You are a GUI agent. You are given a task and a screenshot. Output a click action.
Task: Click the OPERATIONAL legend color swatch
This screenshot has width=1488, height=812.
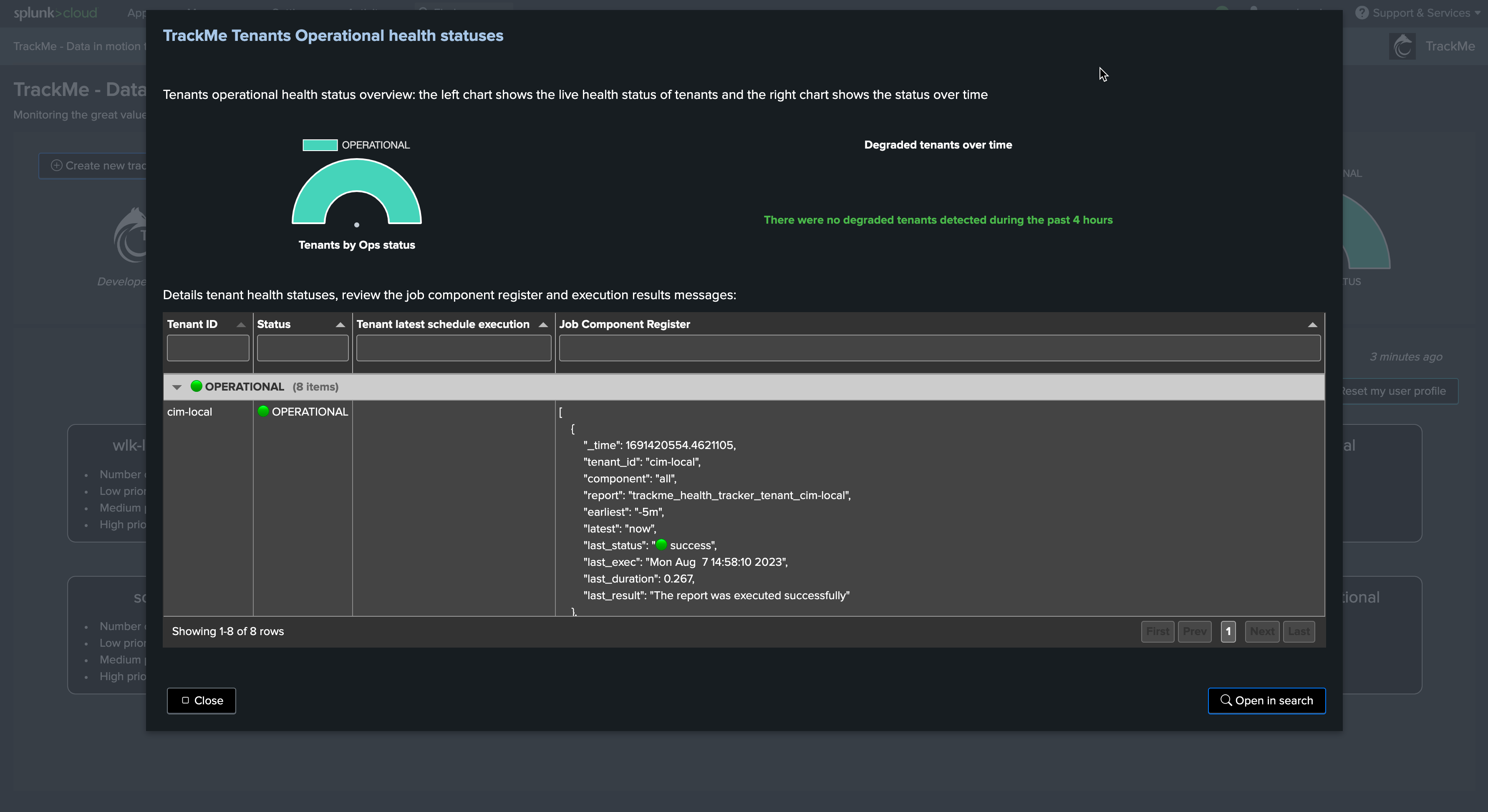pyautogui.click(x=320, y=145)
